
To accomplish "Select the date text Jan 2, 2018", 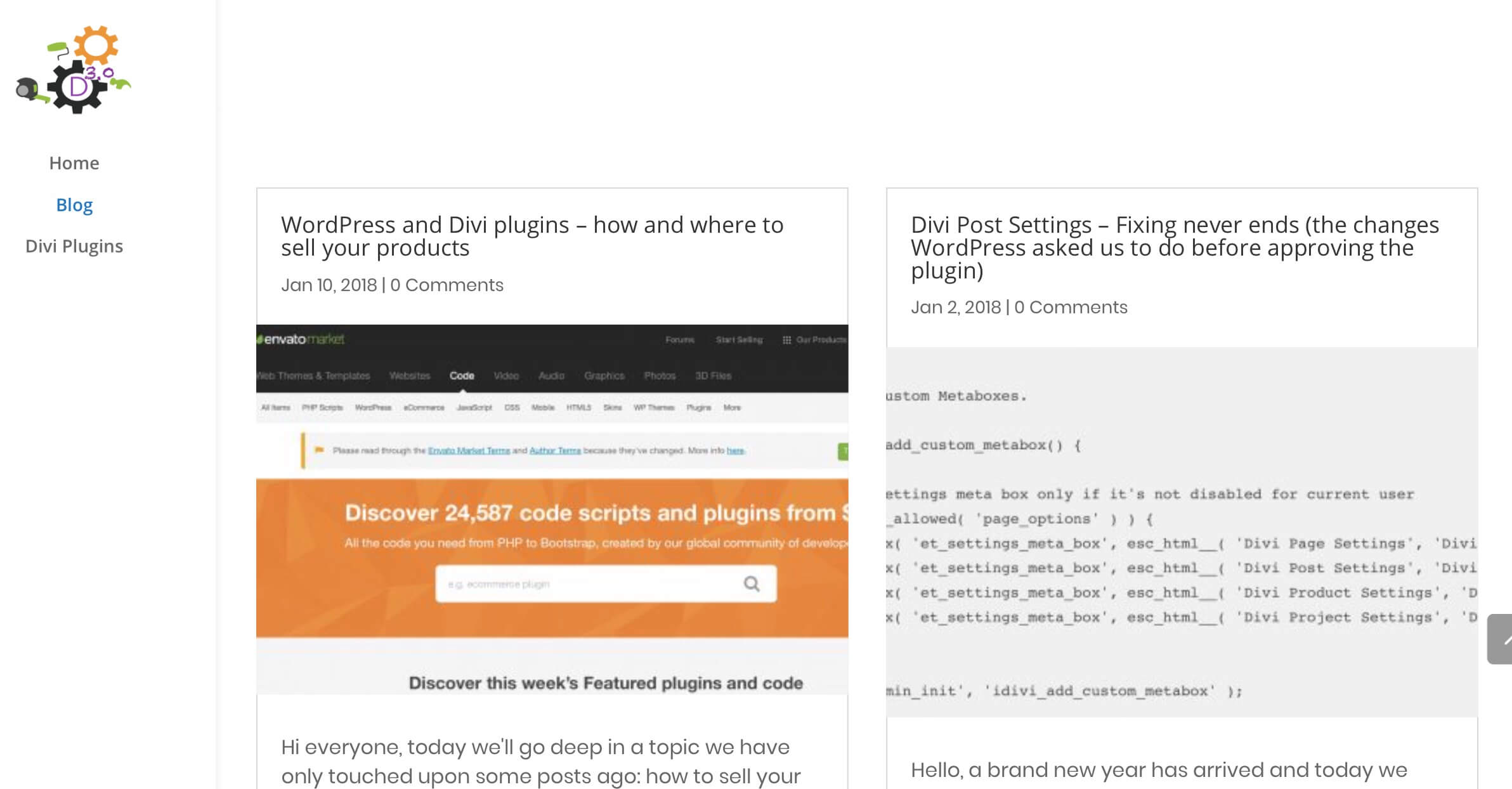I will coord(956,307).
